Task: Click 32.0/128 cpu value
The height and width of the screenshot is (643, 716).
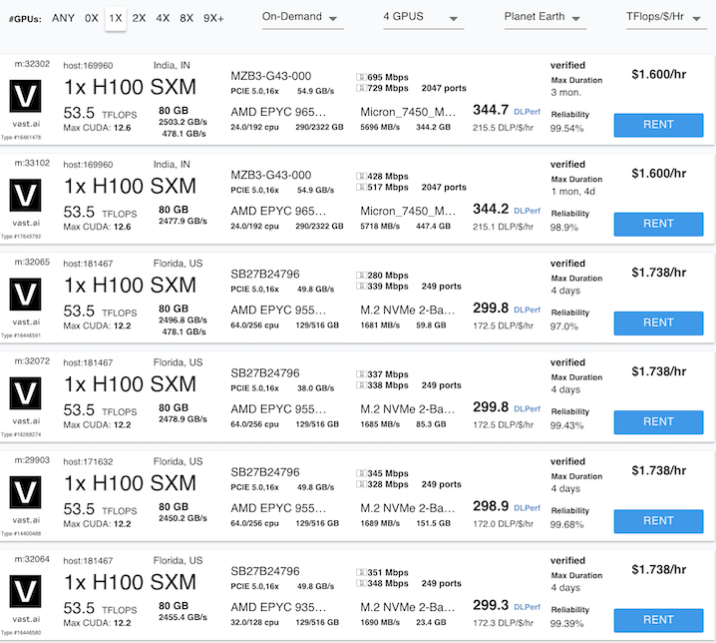Action: click(x=254, y=622)
